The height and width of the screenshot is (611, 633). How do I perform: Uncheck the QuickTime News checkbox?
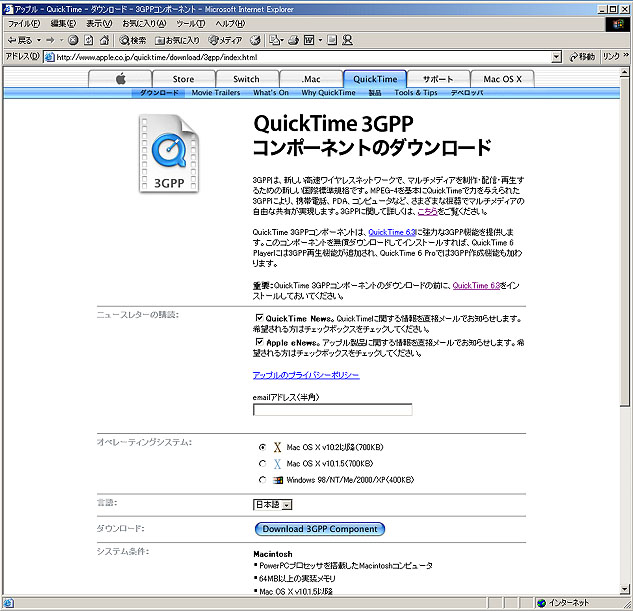click(x=259, y=318)
